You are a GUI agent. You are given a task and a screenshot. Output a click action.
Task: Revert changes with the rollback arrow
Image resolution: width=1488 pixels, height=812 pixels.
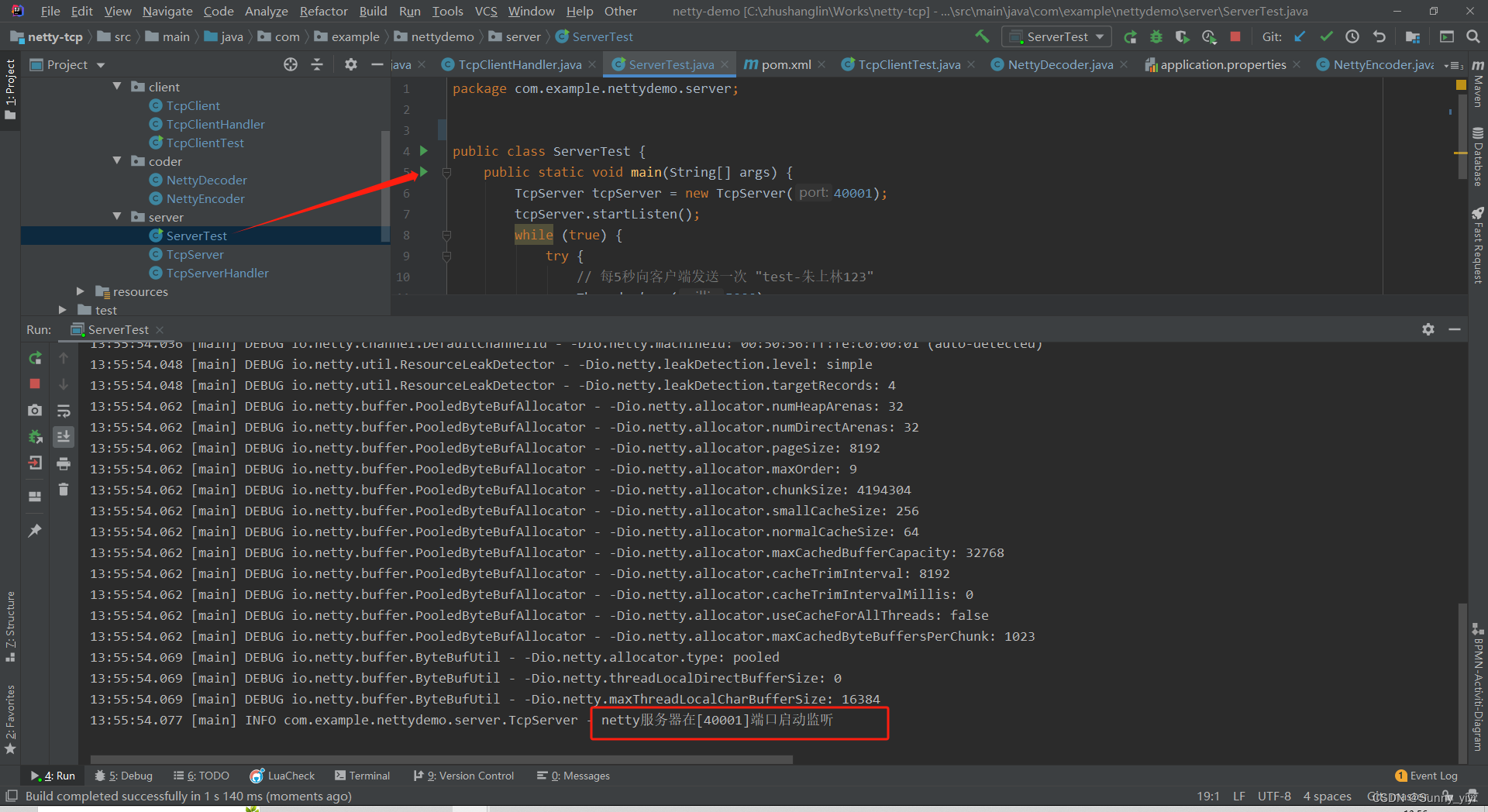(x=1379, y=36)
